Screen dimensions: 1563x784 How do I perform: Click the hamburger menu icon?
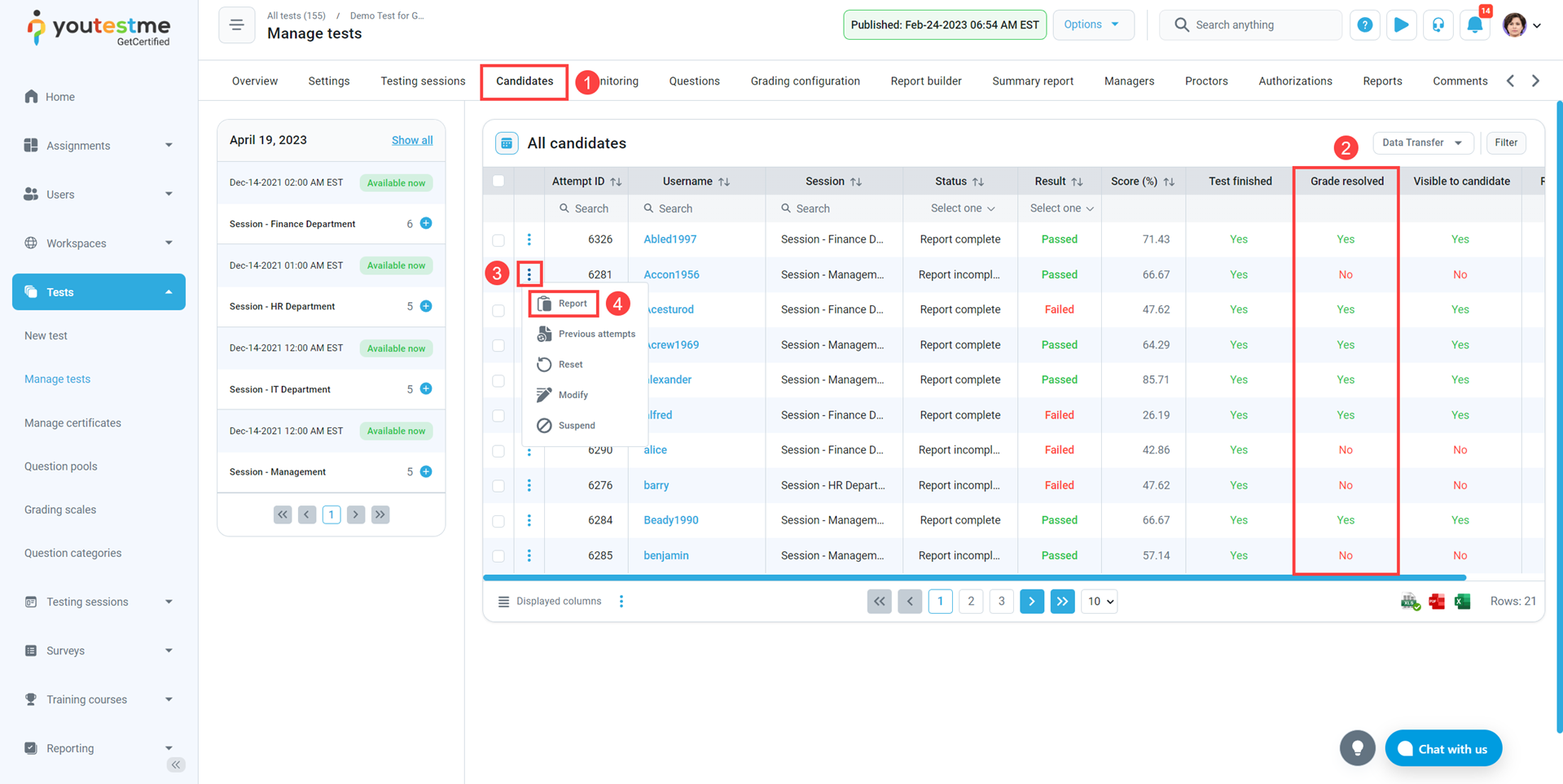pos(236,25)
